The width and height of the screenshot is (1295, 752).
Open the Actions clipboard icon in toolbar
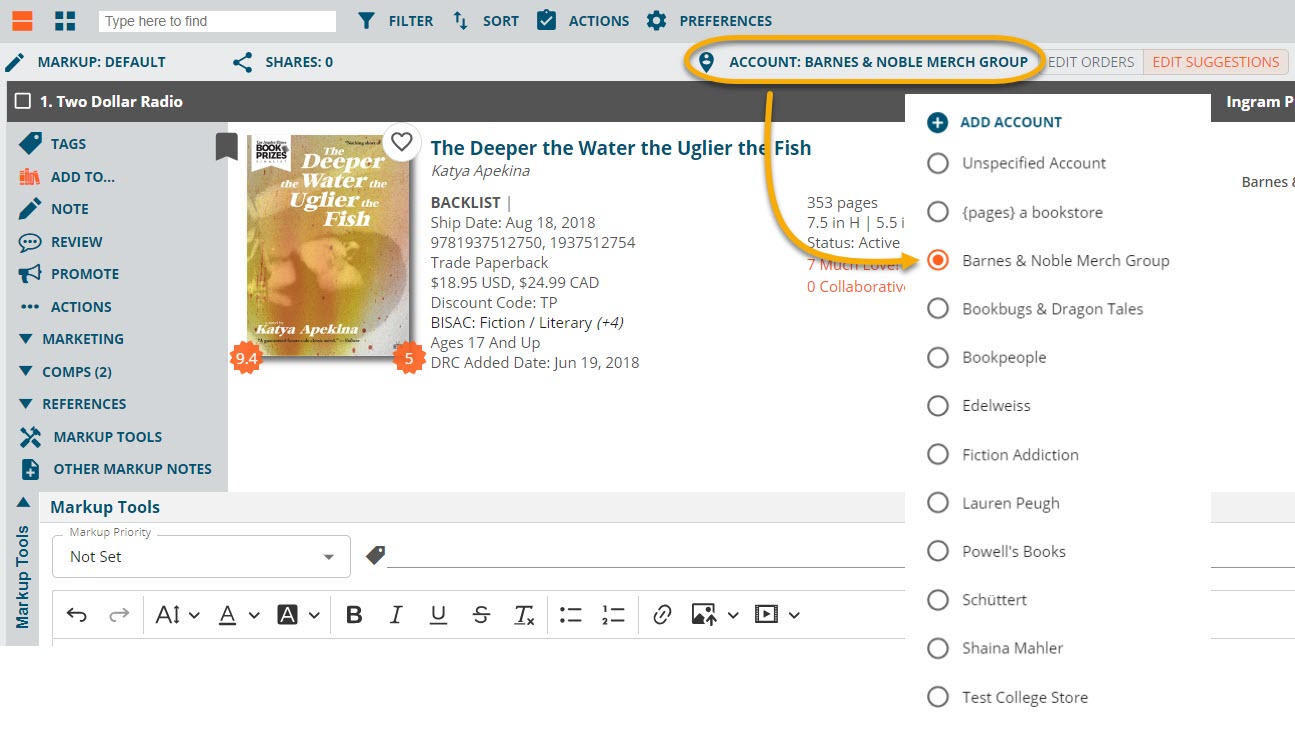546,20
